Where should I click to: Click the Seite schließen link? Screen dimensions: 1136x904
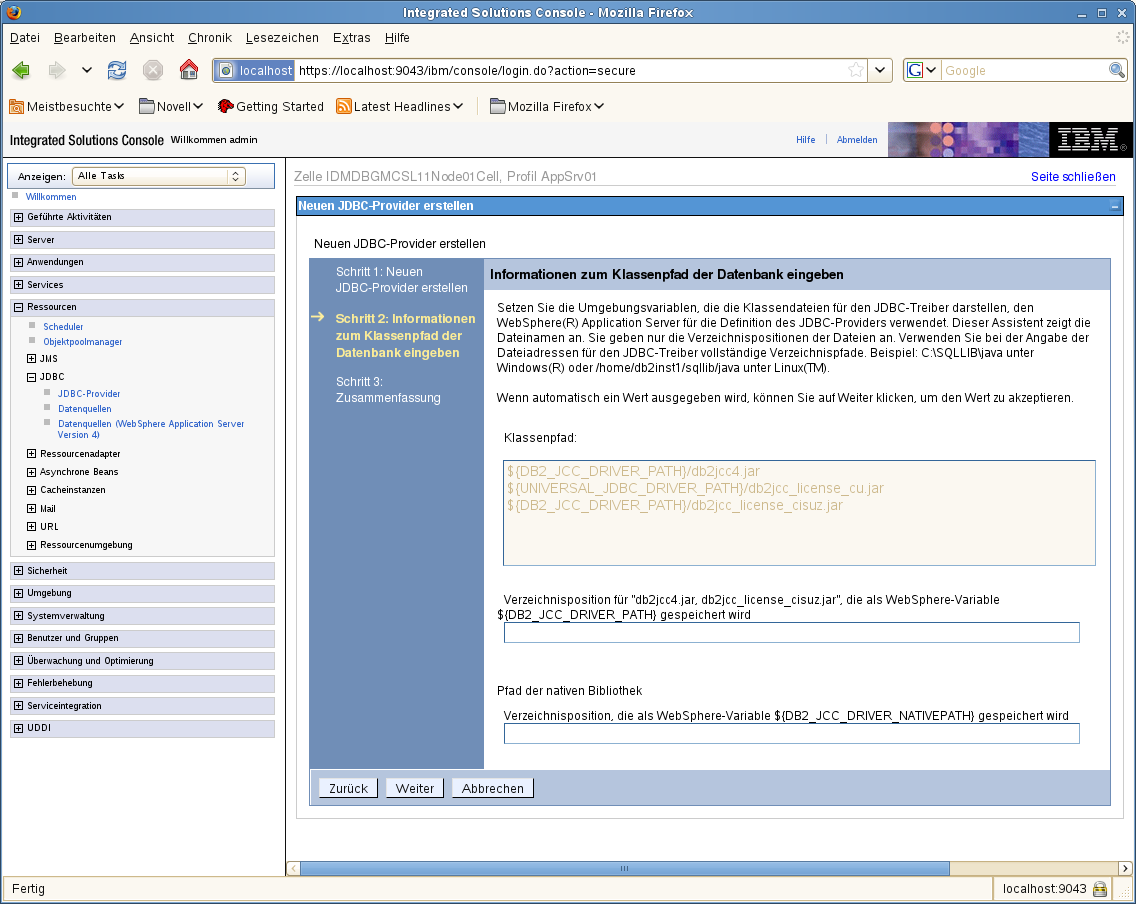(x=1073, y=177)
